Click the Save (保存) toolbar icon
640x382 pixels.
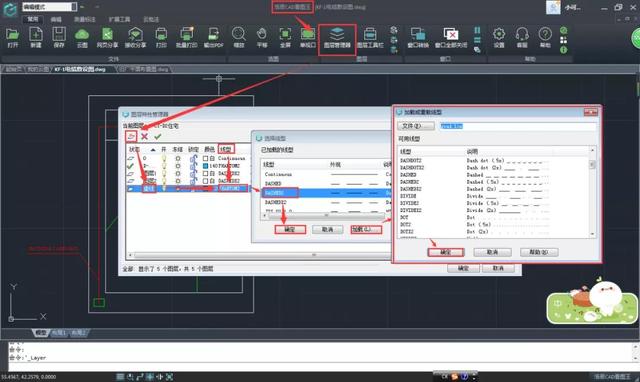(x=59, y=38)
